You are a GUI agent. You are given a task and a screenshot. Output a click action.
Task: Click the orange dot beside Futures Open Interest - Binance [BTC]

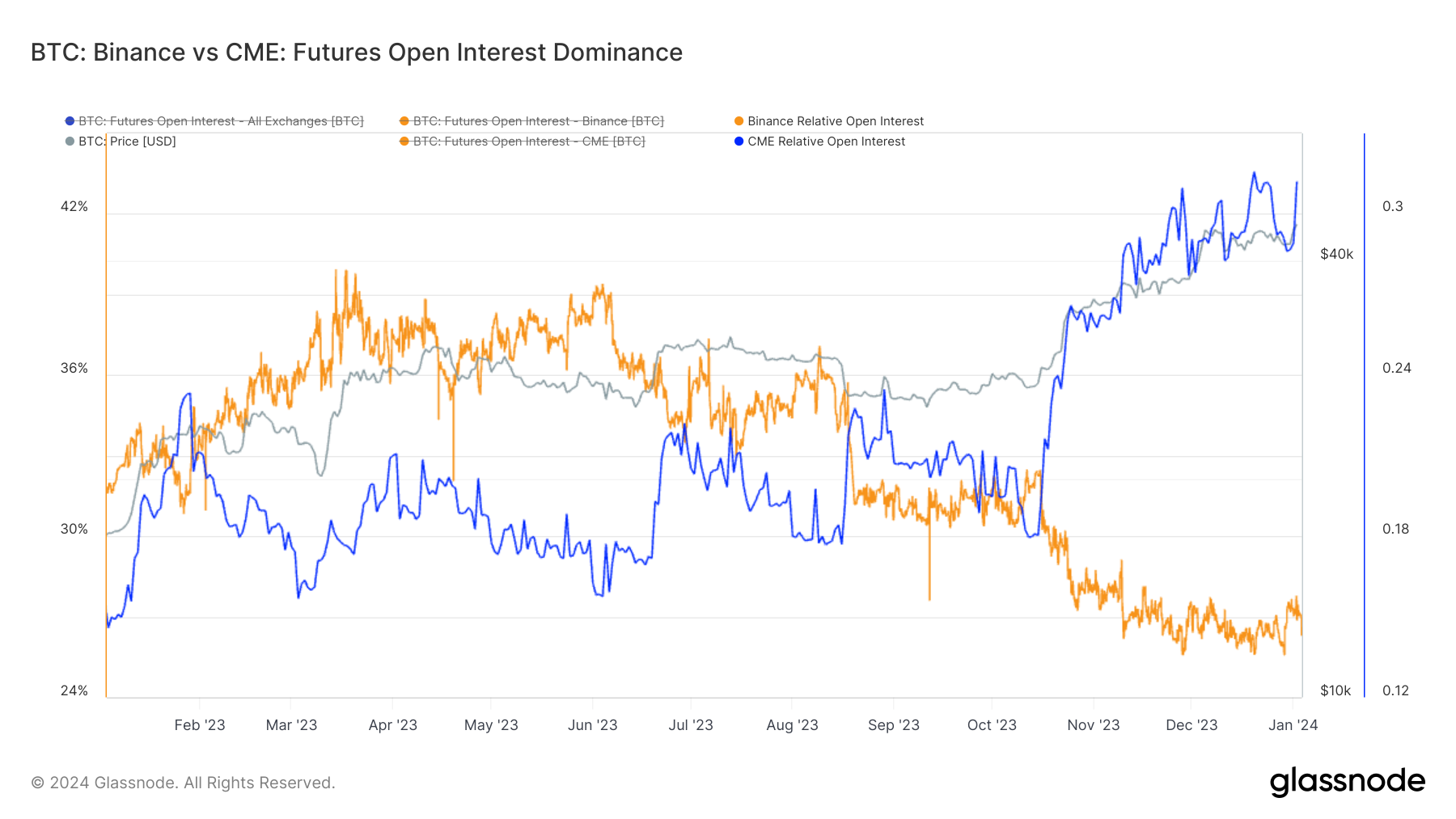(404, 121)
